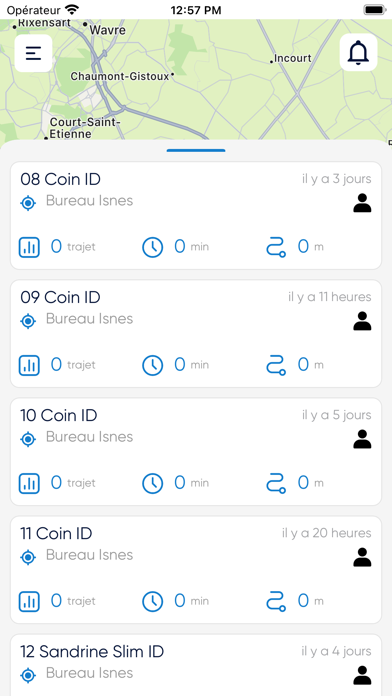This screenshot has width=392, height=696.
Task: Select the 10 Coin ID entry
Action: click(x=196, y=451)
